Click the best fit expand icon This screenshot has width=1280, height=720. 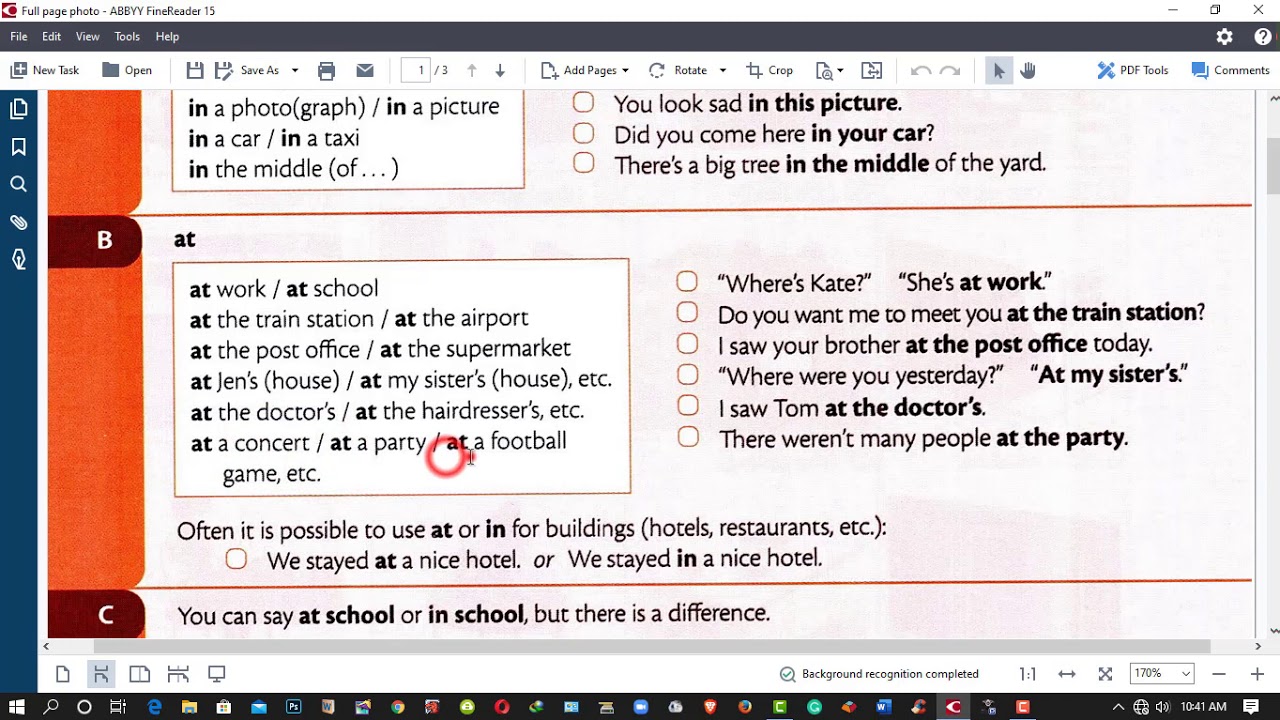pos(1105,674)
